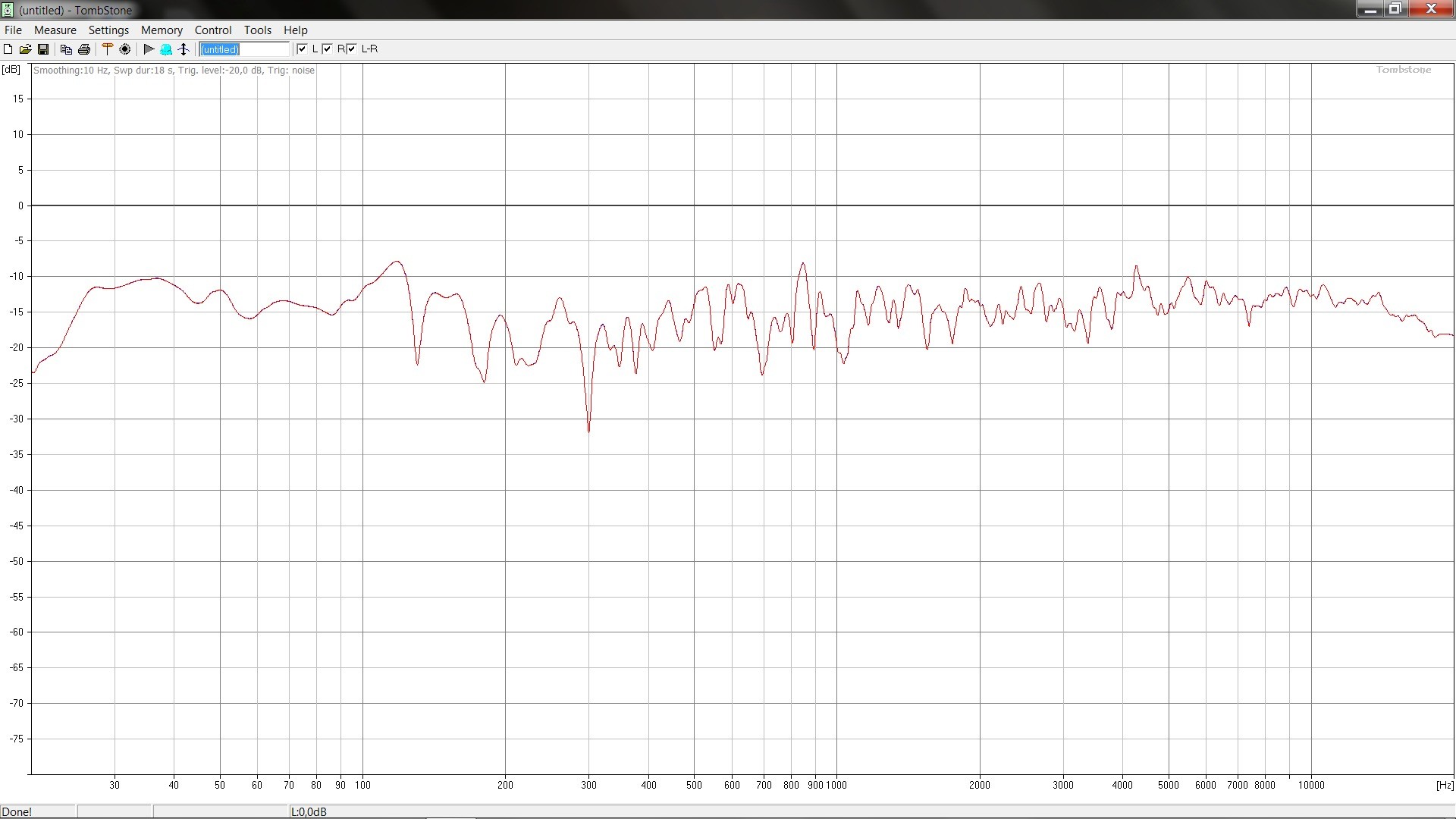Open a file with the folder icon
Image resolution: width=1456 pixels, height=819 pixels.
[25, 49]
